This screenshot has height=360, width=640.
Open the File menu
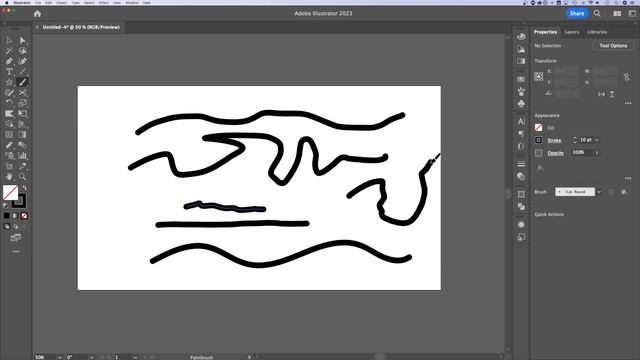38,2
